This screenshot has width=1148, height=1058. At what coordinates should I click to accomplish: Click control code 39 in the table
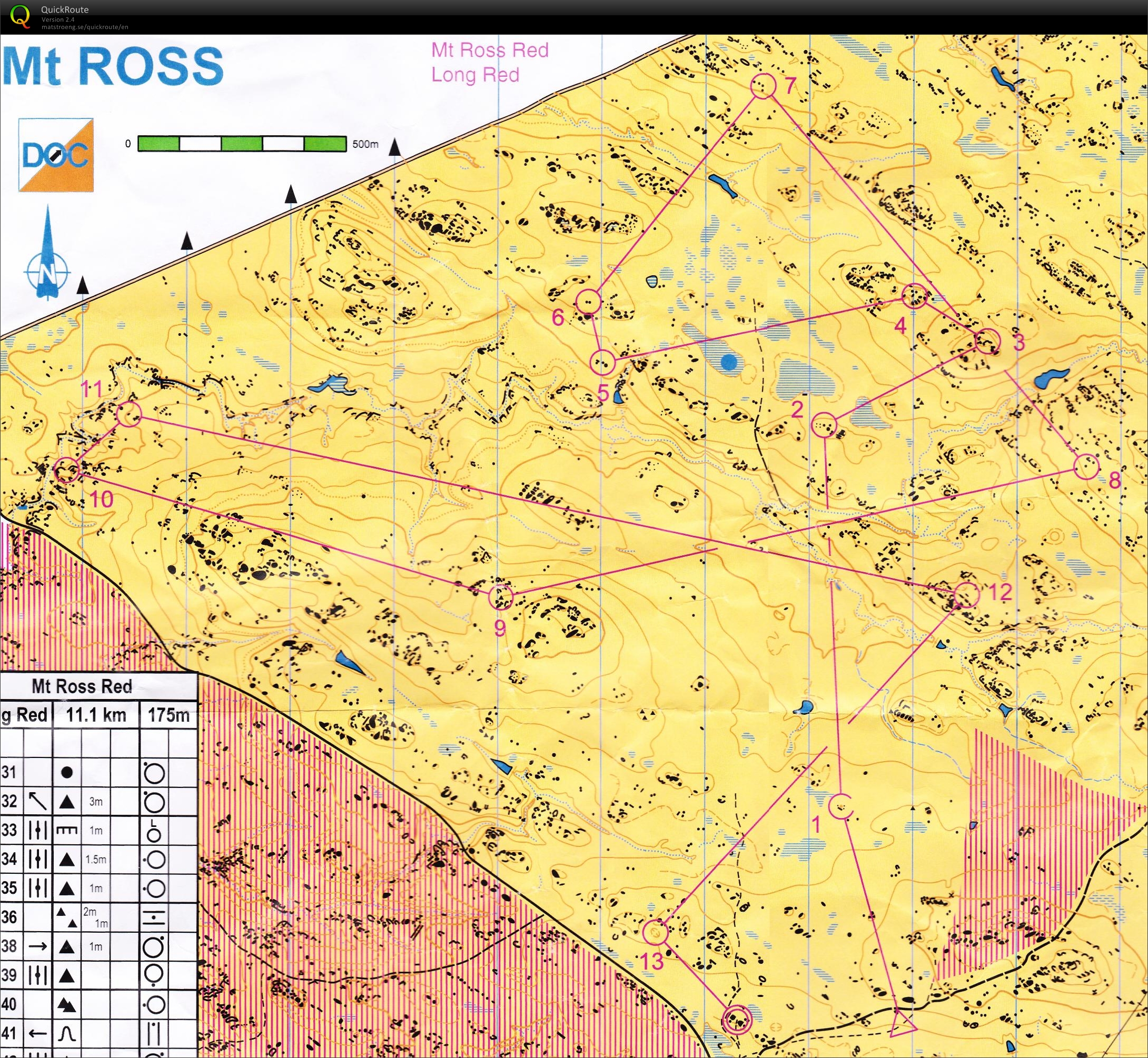click(x=8, y=975)
